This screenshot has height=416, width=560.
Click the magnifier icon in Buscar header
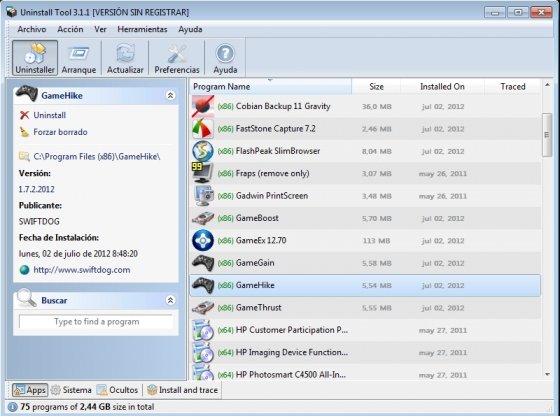coord(26,298)
